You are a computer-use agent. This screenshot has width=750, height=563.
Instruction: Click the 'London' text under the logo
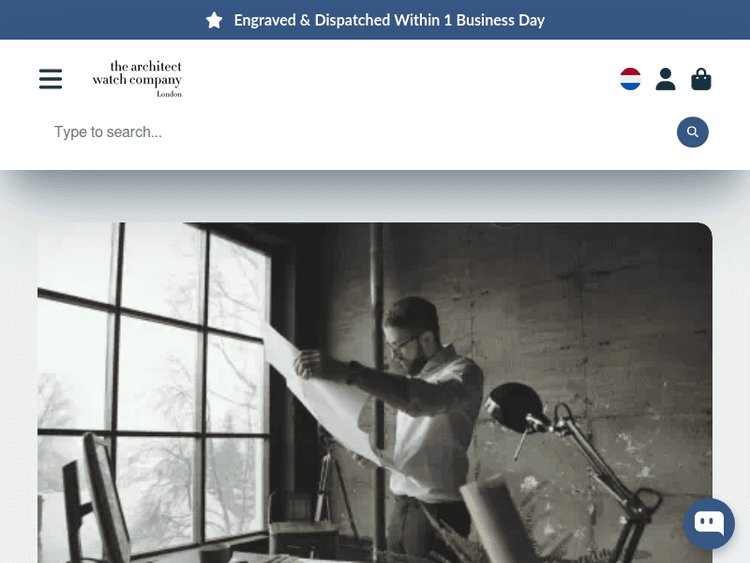(x=169, y=94)
